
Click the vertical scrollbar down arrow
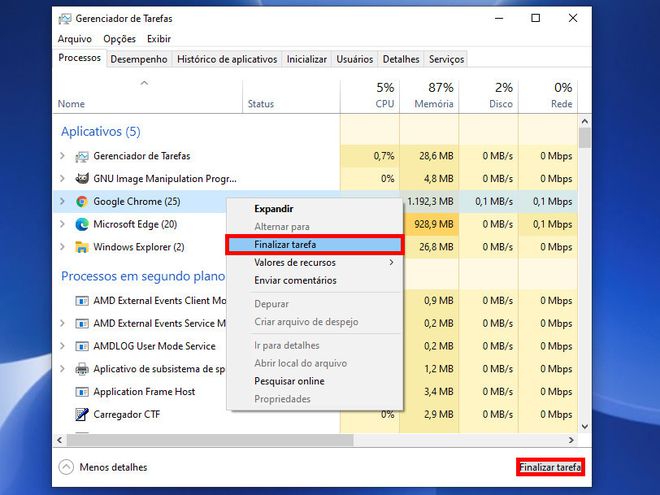pos(585,426)
